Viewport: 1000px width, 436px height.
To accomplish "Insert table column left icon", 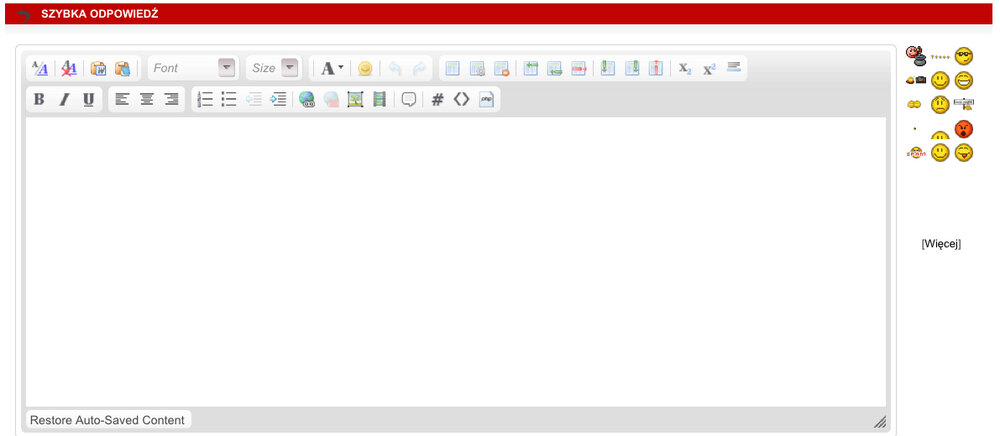I will click(608, 68).
